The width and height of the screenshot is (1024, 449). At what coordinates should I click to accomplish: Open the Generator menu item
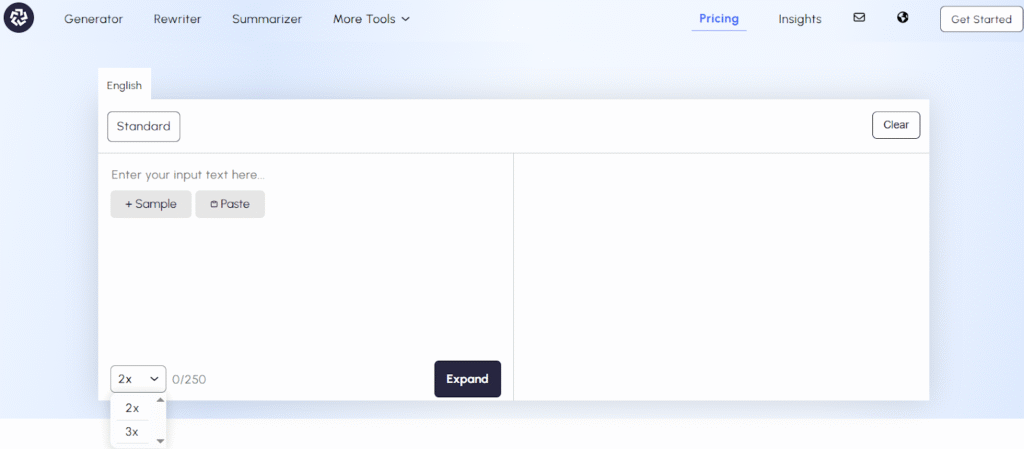tap(93, 19)
